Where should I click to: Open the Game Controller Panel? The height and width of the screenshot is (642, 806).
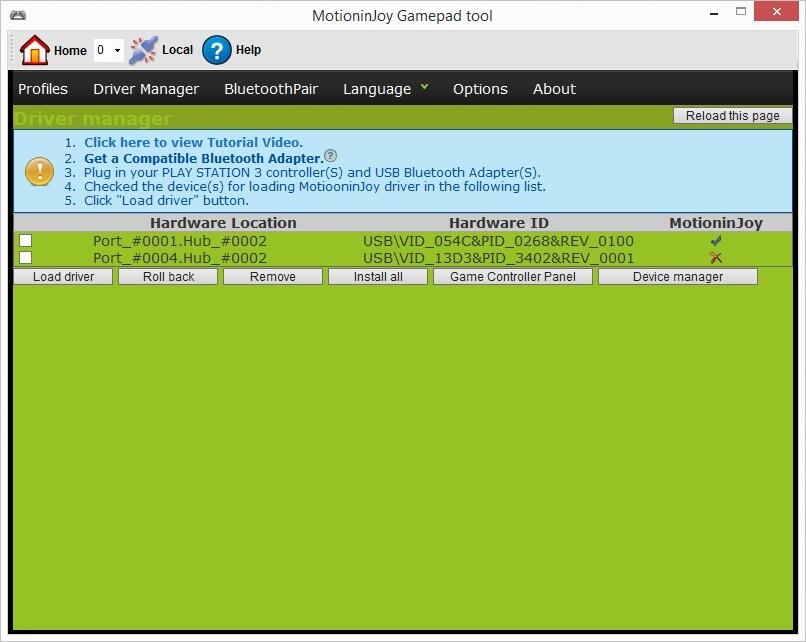[x=512, y=277]
